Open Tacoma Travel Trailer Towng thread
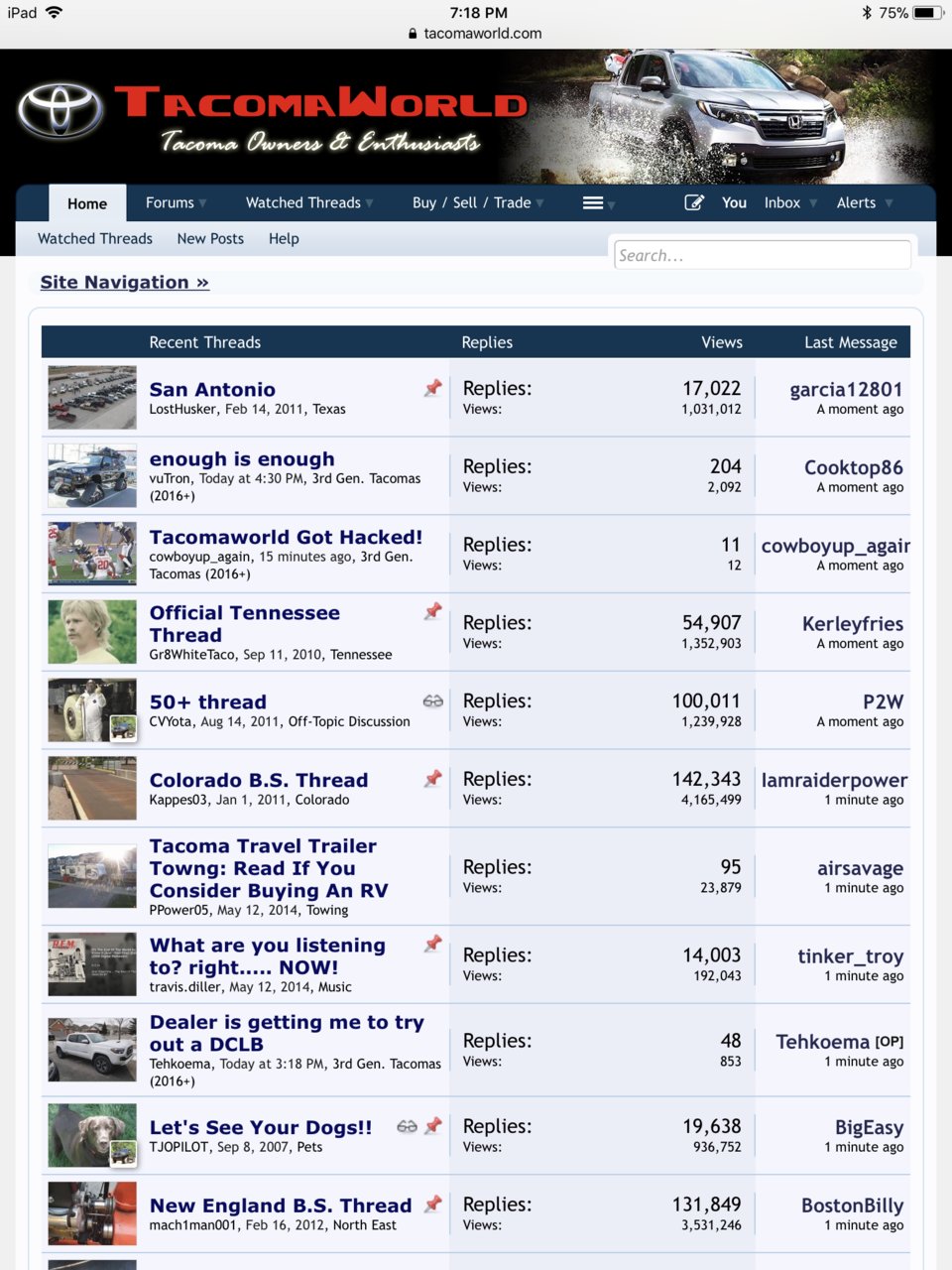Image resolution: width=952 pixels, height=1270 pixels. click(x=269, y=868)
